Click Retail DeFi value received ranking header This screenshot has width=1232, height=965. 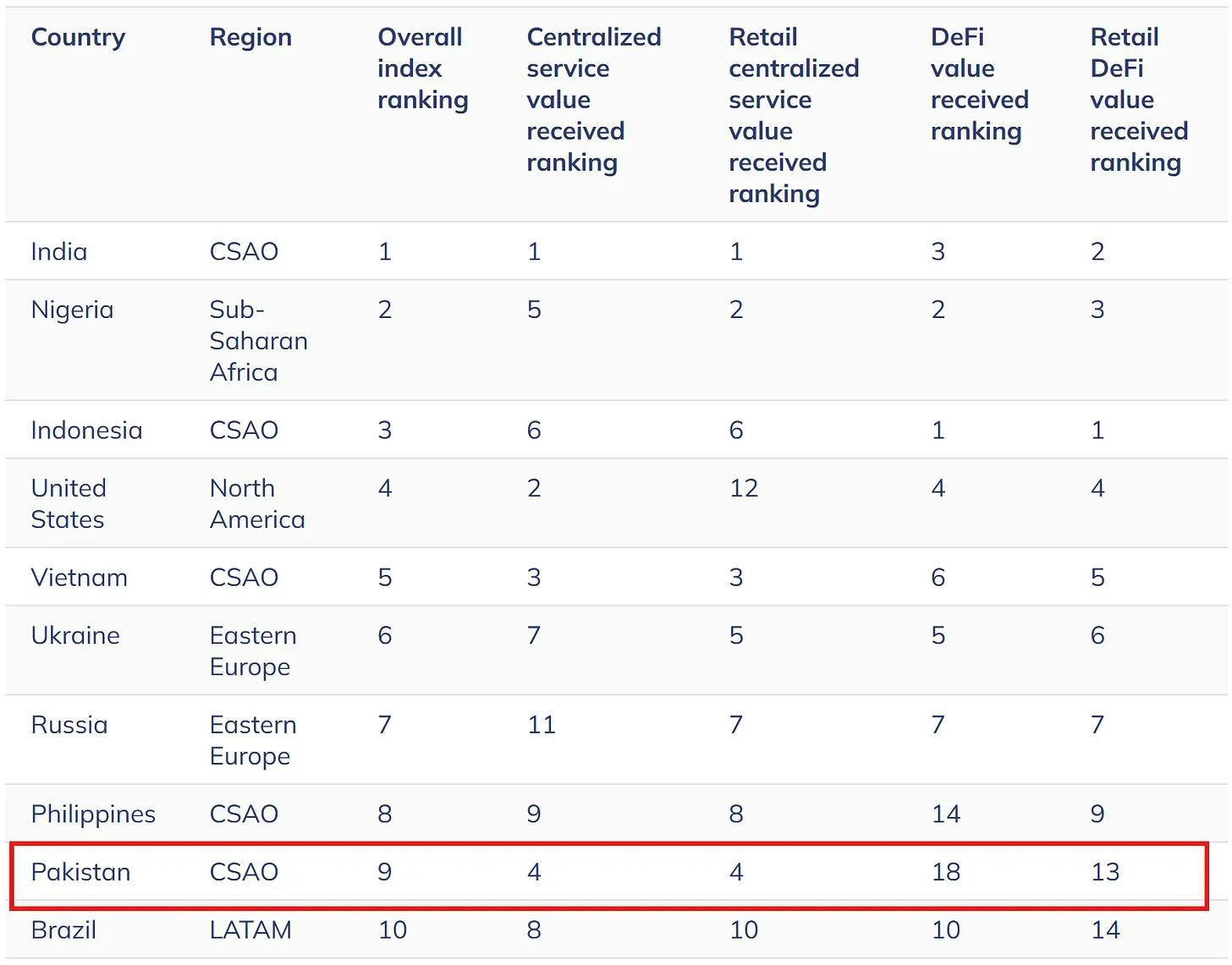(x=1138, y=100)
